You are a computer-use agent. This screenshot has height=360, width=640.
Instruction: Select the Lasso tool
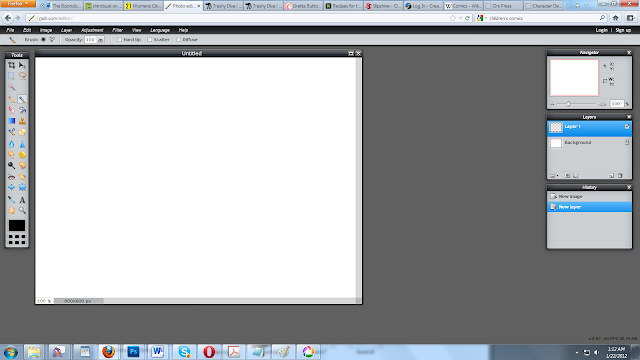(22, 76)
